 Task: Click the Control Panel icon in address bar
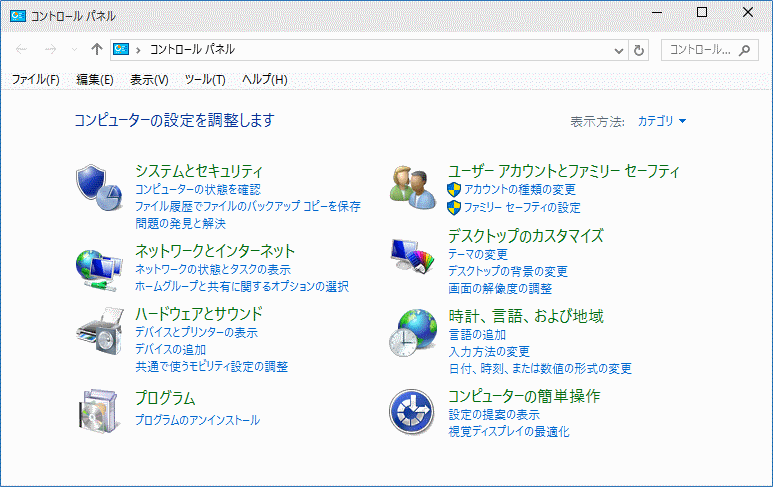[121, 49]
